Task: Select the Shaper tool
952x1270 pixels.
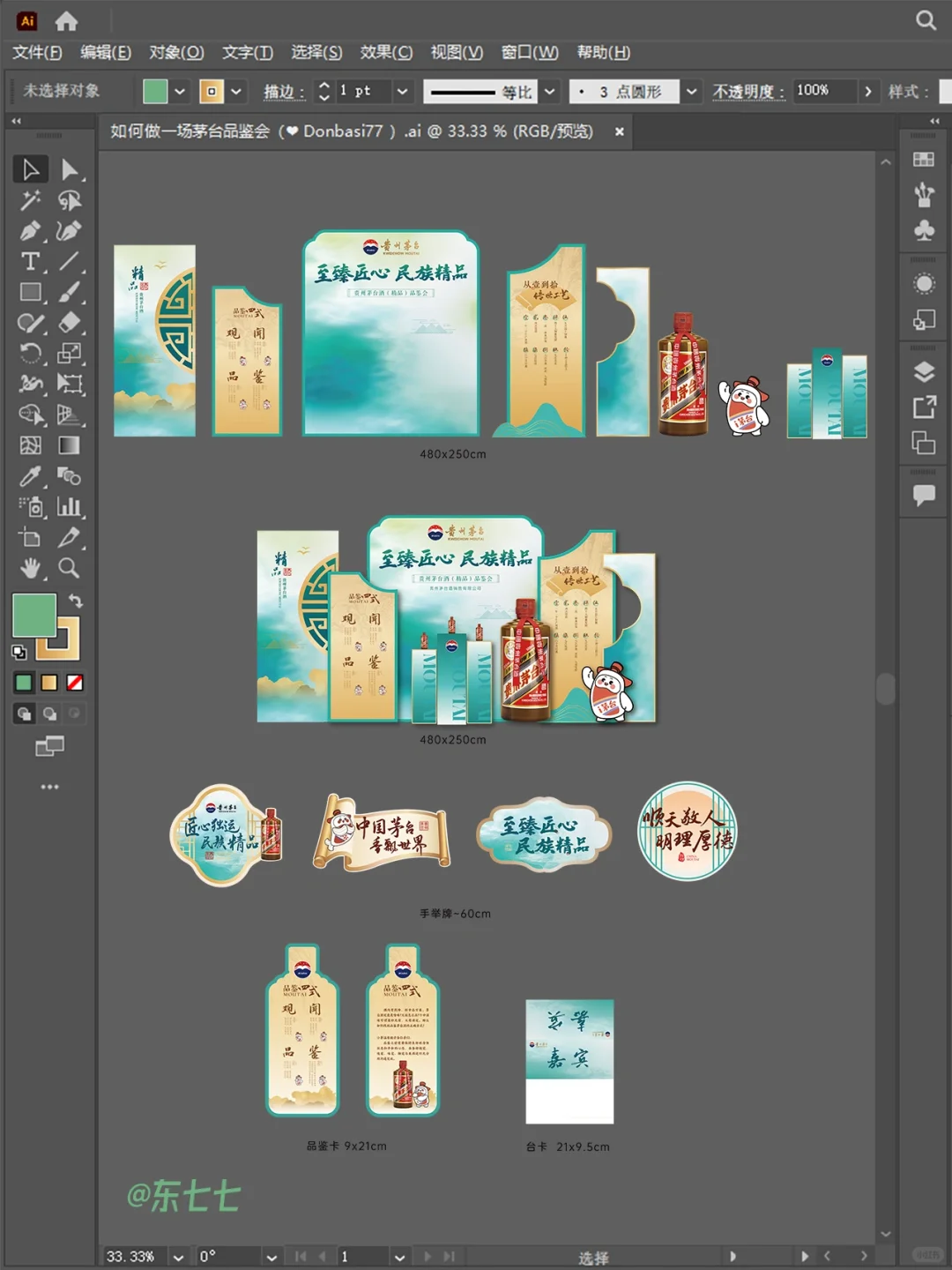Action: [x=30, y=323]
